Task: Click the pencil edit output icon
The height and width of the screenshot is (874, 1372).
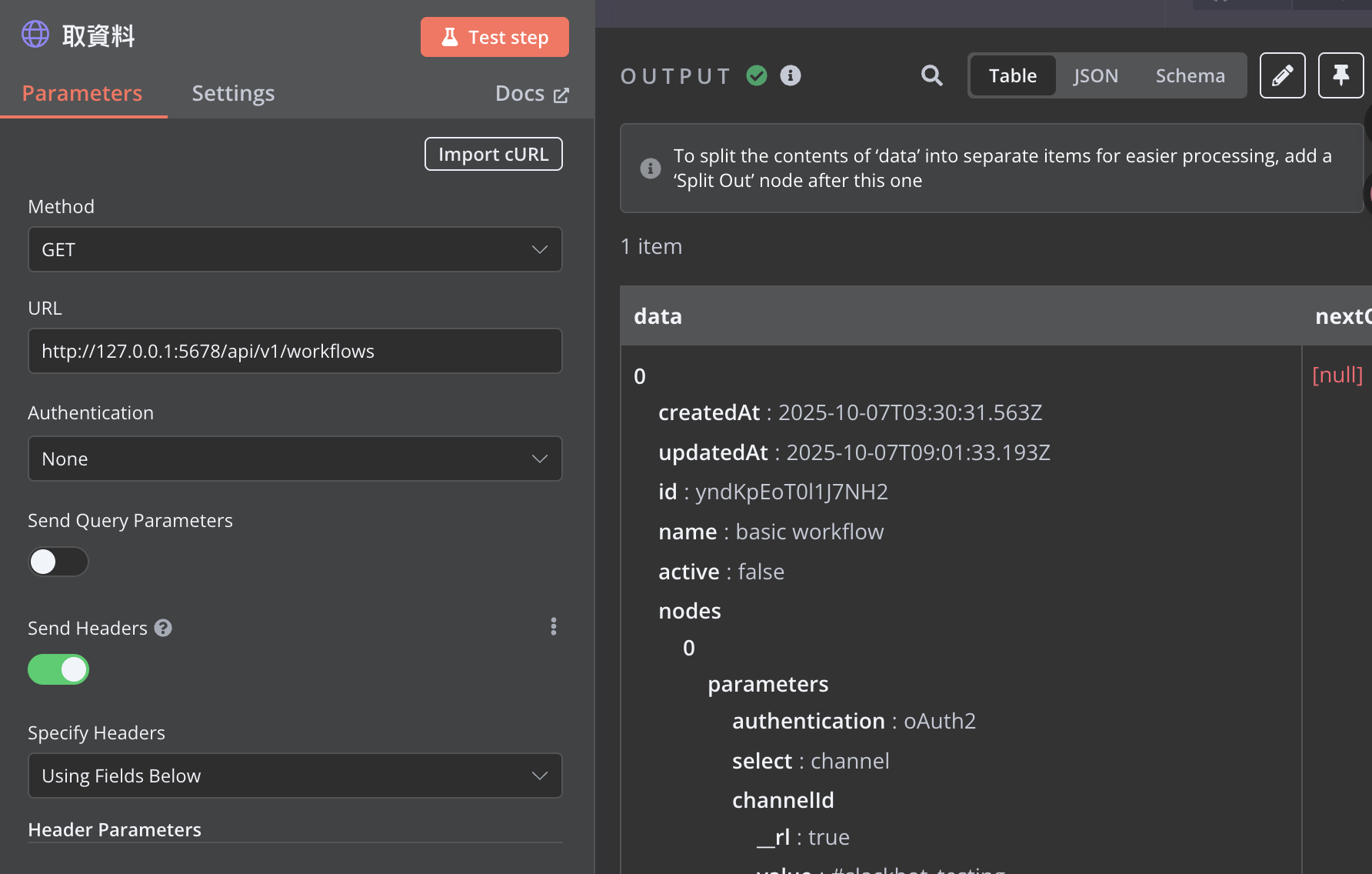Action: [x=1282, y=75]
